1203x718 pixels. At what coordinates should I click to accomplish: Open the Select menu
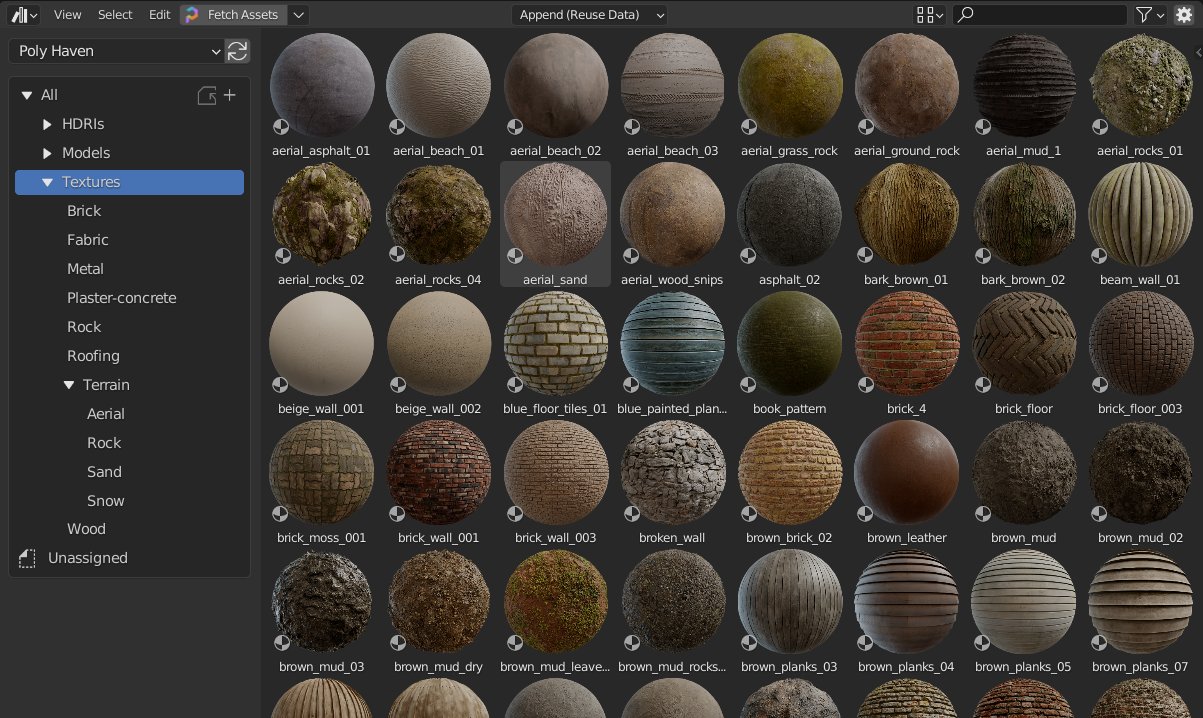point(115,15)
